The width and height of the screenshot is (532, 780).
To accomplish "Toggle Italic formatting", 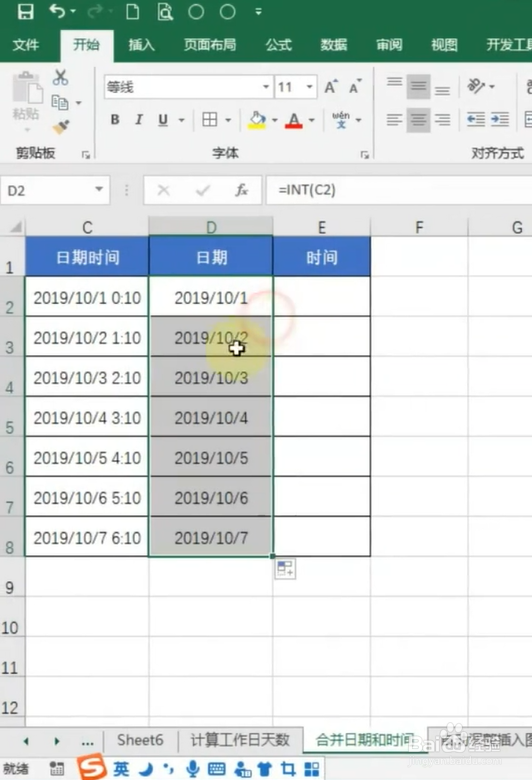I will click(x=139, y=119).
